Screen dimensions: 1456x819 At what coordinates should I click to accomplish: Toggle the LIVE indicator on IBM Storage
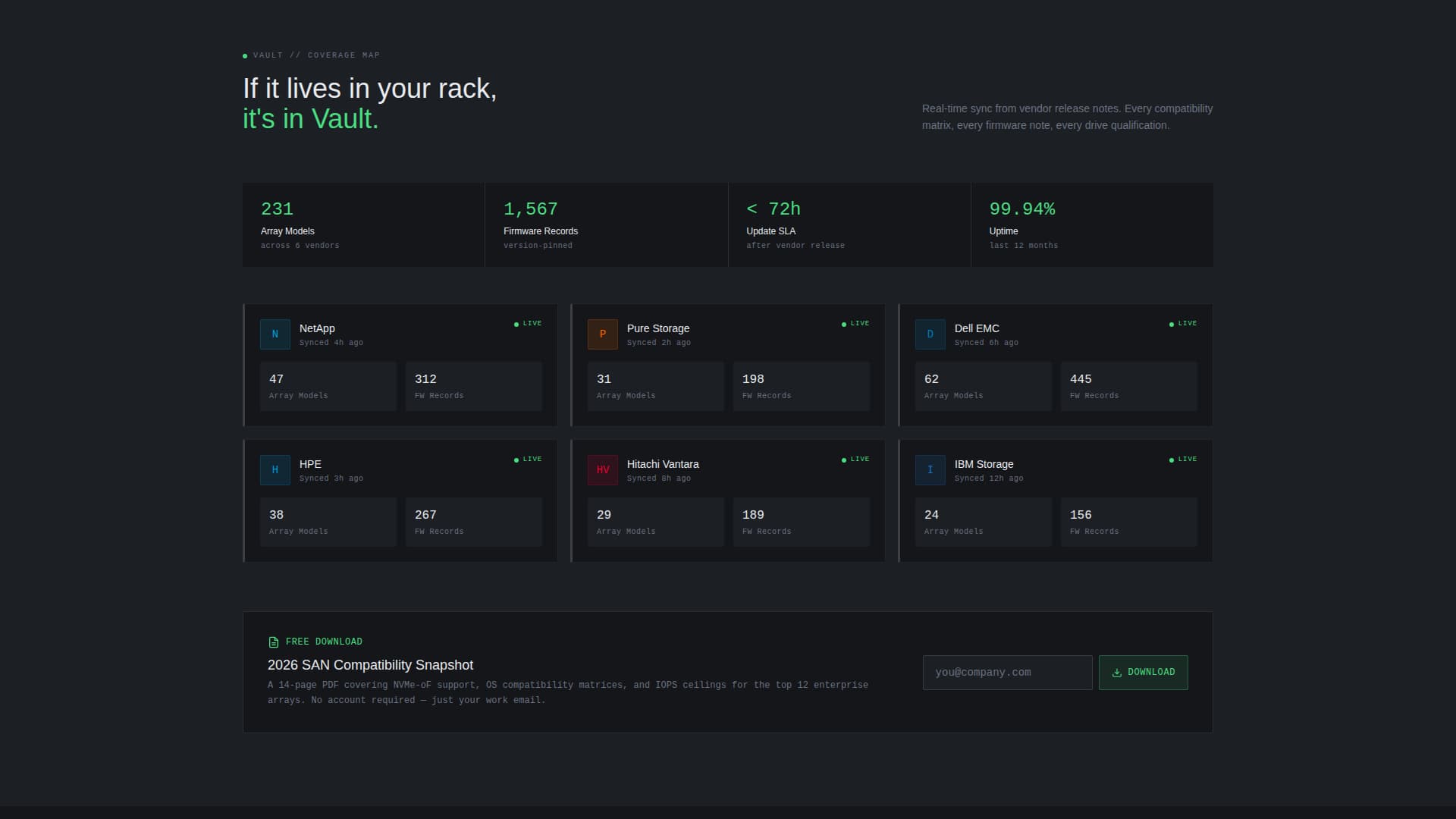click(x=1183, y=459)
